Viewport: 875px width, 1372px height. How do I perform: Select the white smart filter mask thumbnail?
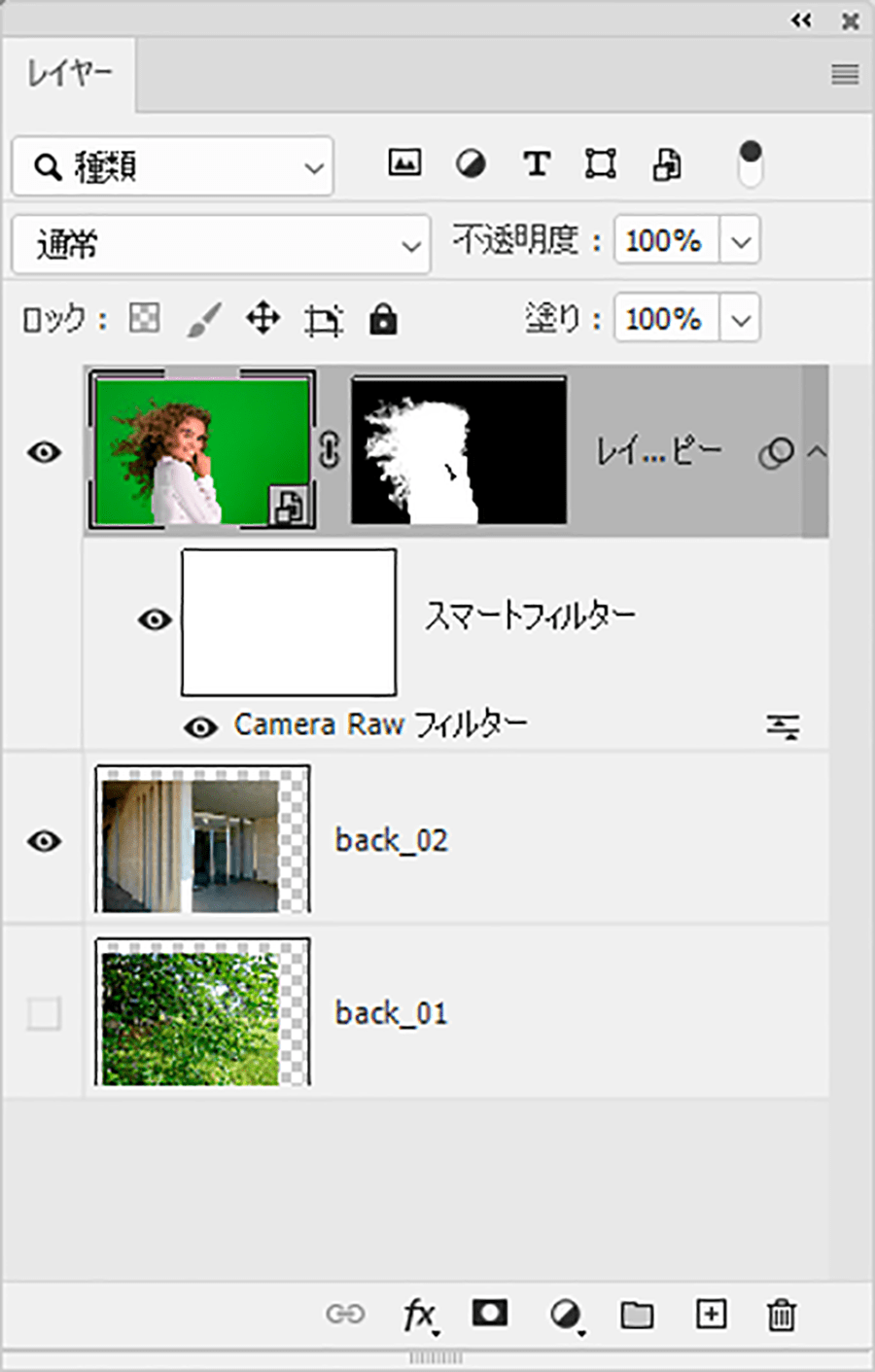click(289, 622)
